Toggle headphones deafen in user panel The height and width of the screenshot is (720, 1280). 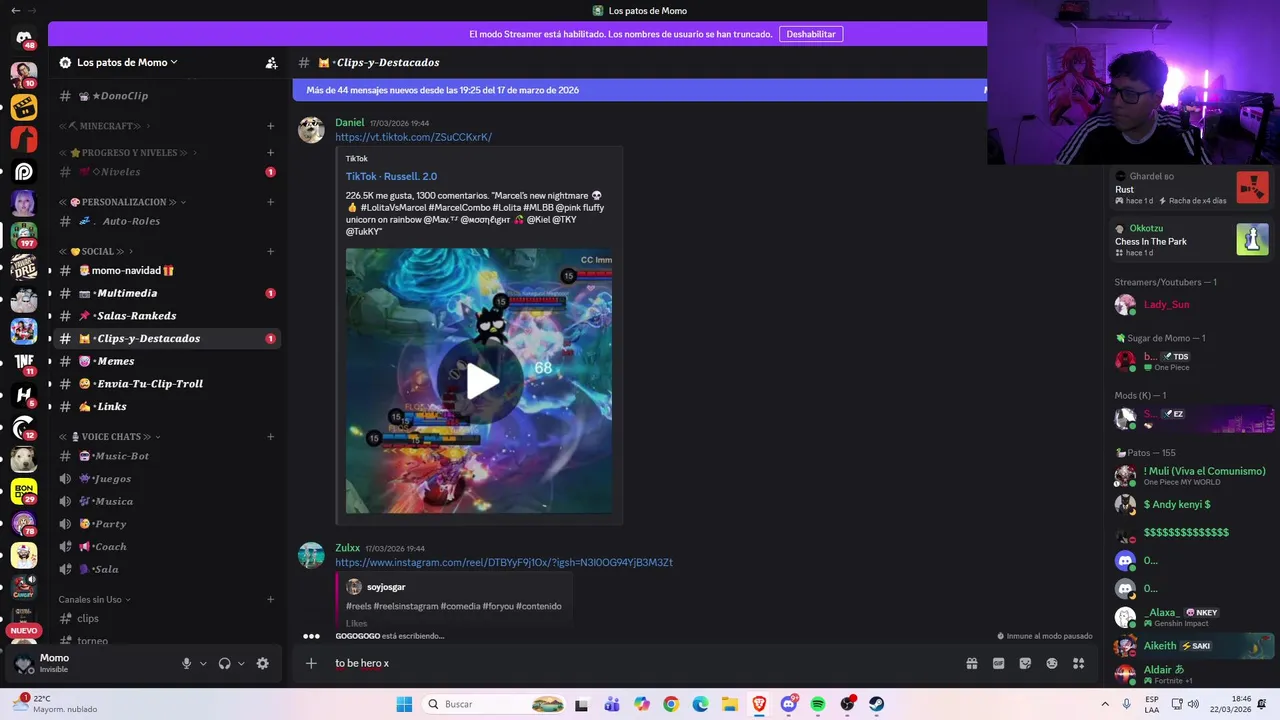(x=224, y=663)
